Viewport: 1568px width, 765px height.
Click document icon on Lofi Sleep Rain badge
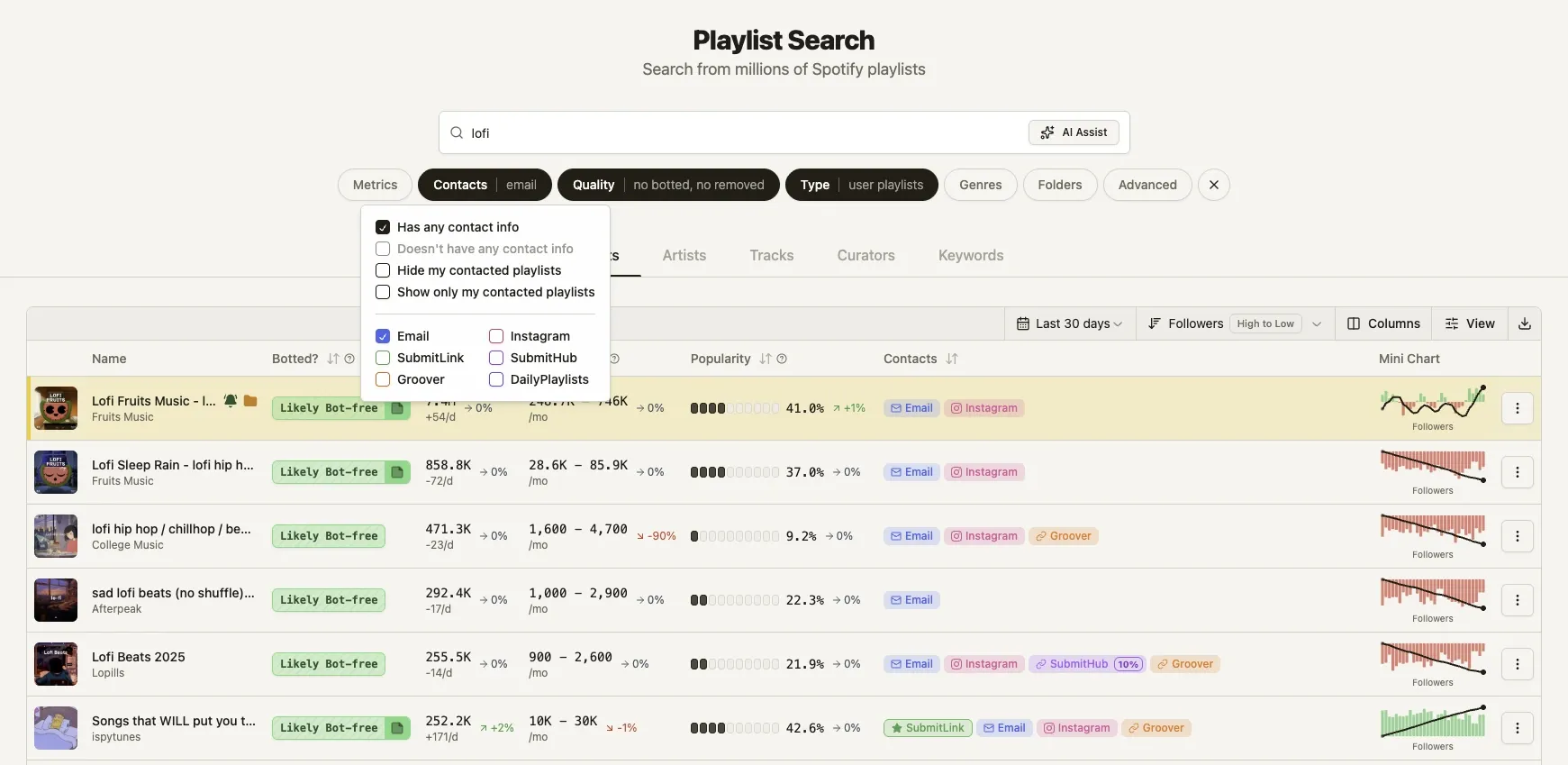397,472
